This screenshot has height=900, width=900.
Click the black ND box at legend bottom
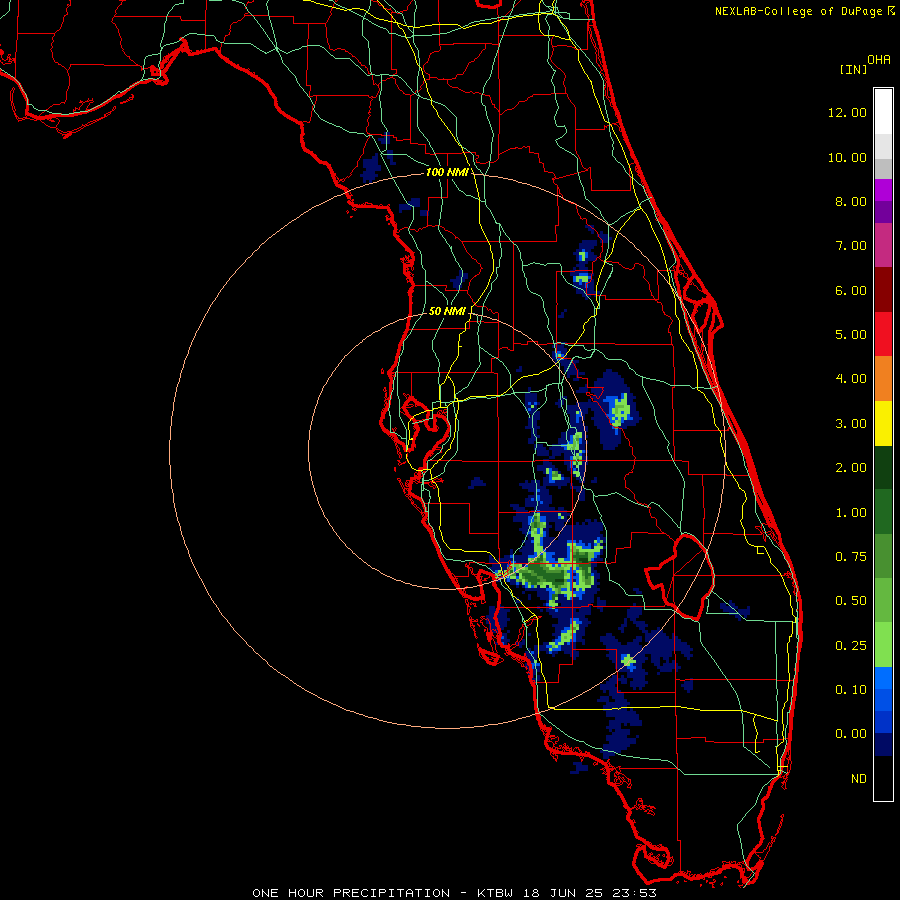pos(883,778)
